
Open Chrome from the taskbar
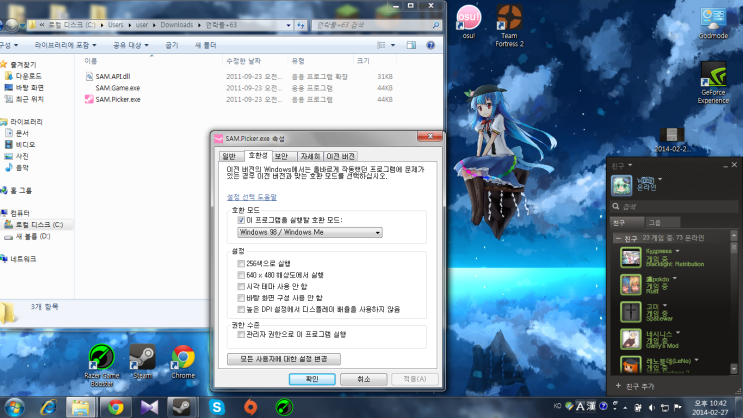click(x=115, y=408)
